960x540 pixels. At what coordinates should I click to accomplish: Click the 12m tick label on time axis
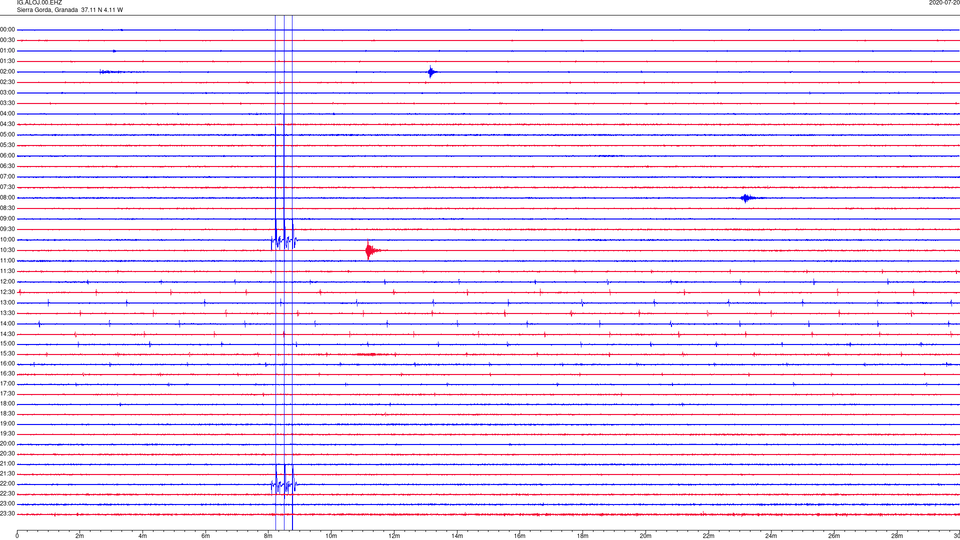pyautogui.click(x=394, y=536)
